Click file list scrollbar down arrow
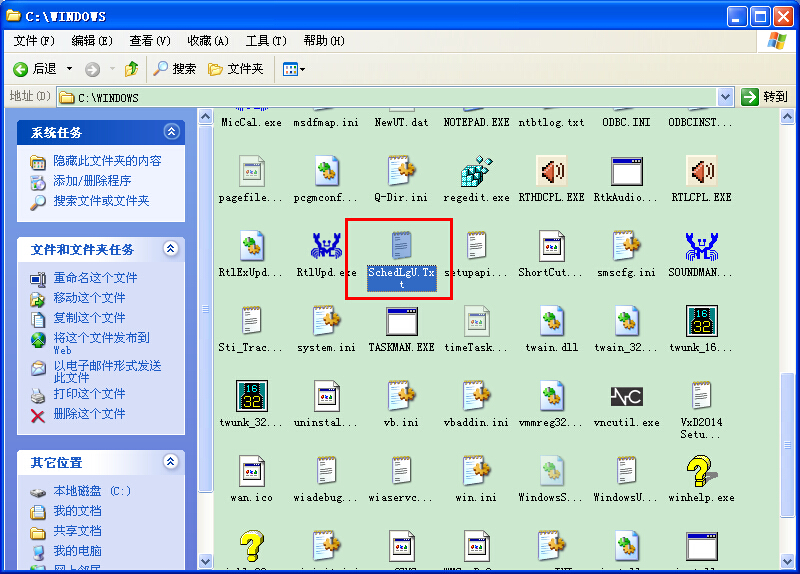 (x=787, y=561)
